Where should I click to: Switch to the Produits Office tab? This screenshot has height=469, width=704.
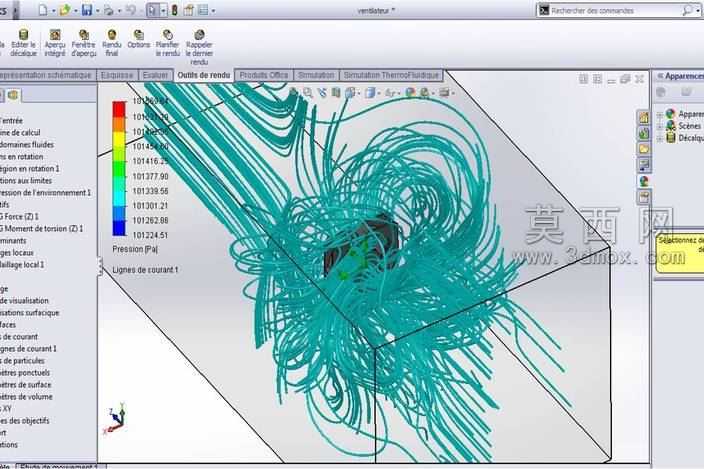click(x=264, y=75)
